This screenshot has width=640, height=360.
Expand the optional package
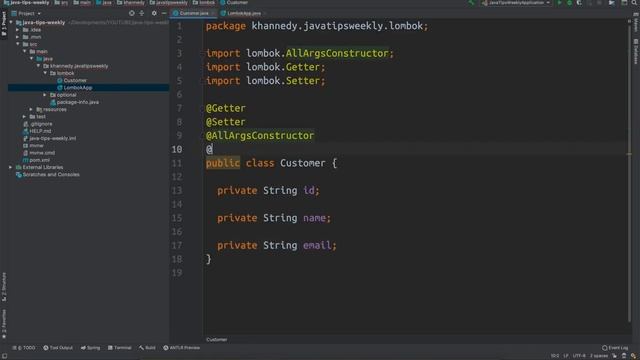point(45,95)
